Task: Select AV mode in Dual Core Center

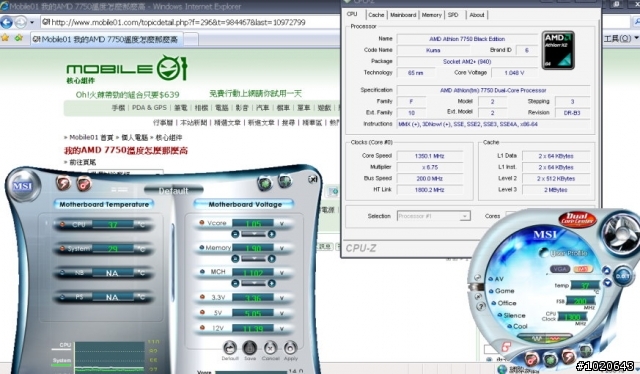Action: 496,279
